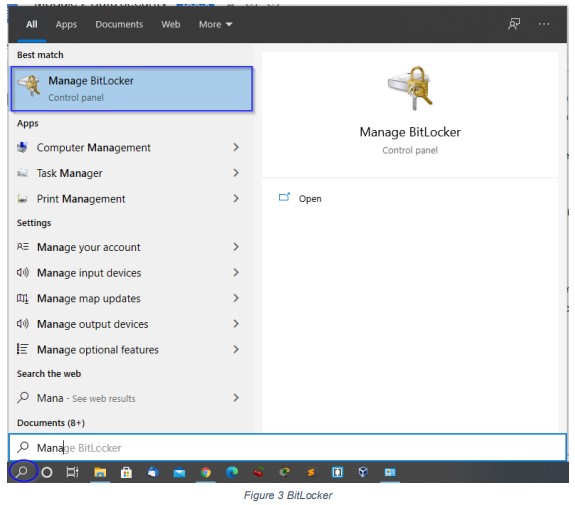Open Task View from the taskbar
This screenshot has height=505, width=575.
(x=73, y=472)
